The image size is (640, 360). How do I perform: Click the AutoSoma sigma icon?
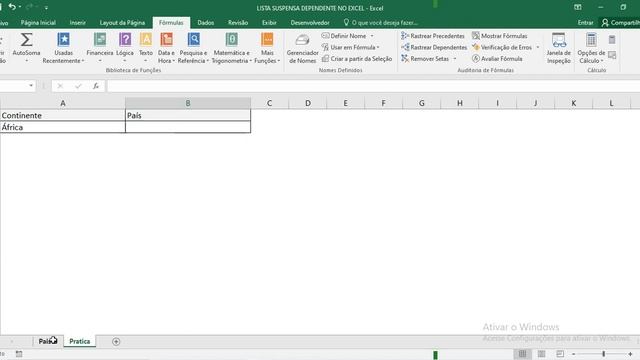coord(26,40)
